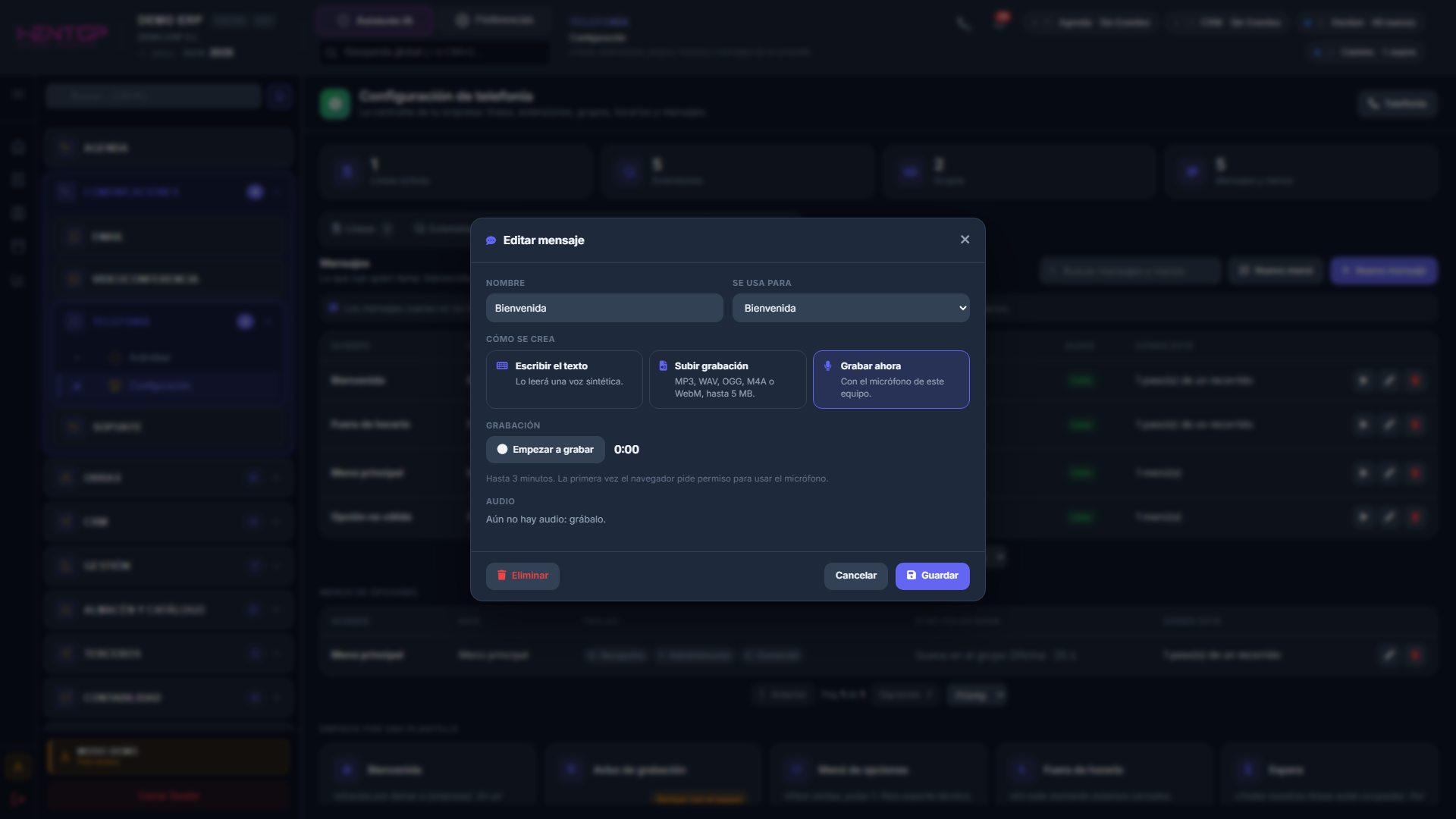Screen dimensions: 1456x819
Task: Select the Escribir el texto option
Action: click(564, 379)
